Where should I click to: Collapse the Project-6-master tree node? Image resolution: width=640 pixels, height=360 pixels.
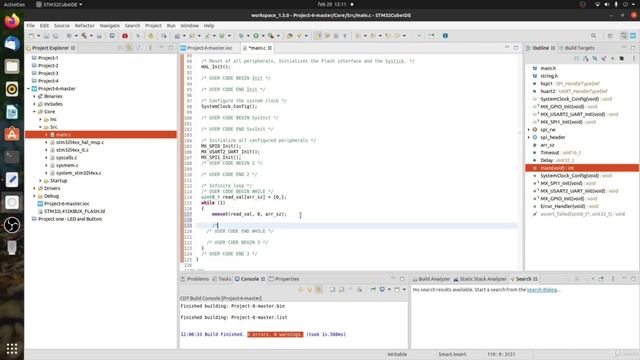pyautogui.click(x=29, y=89)
